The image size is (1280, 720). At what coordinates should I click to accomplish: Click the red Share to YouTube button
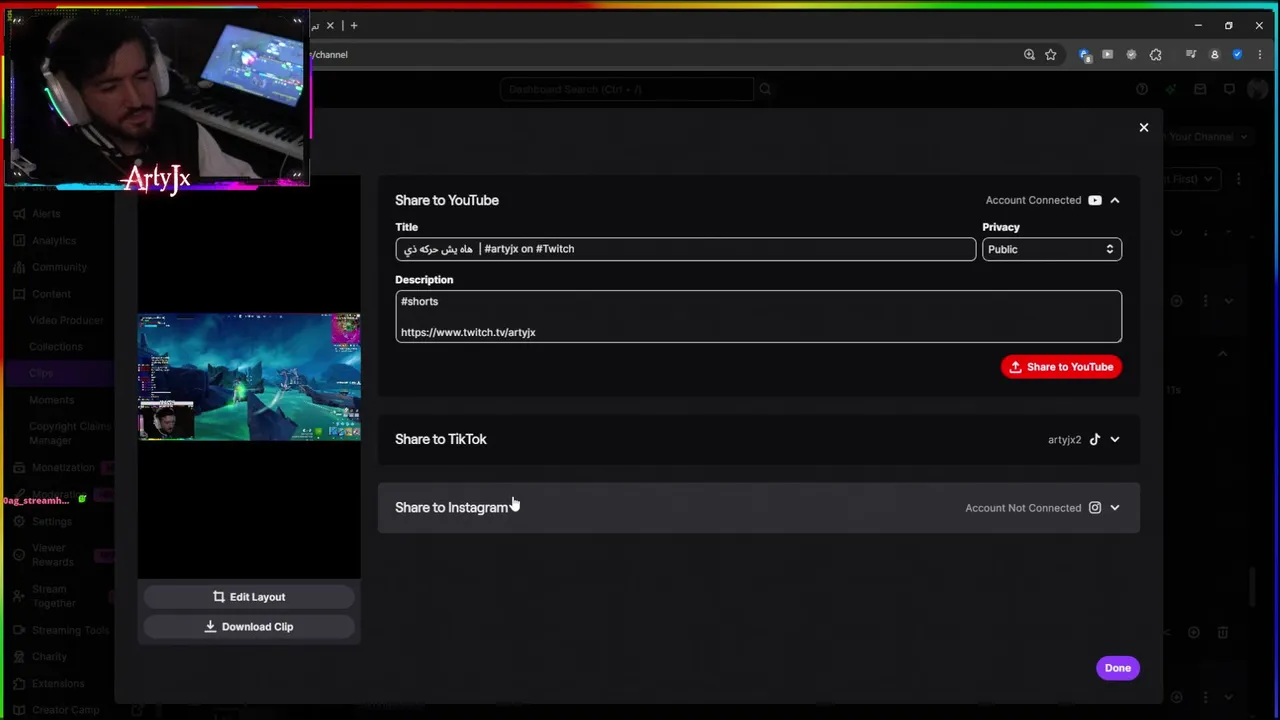(1061, 367)
